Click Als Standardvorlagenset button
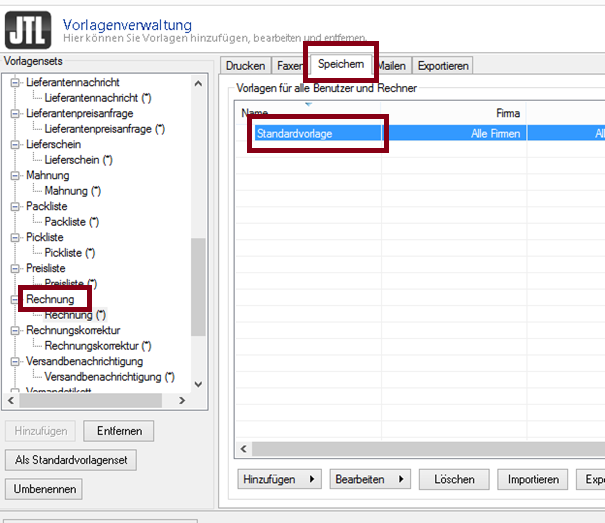This screenshot has height=523, width=605. [x=70, y=460]
